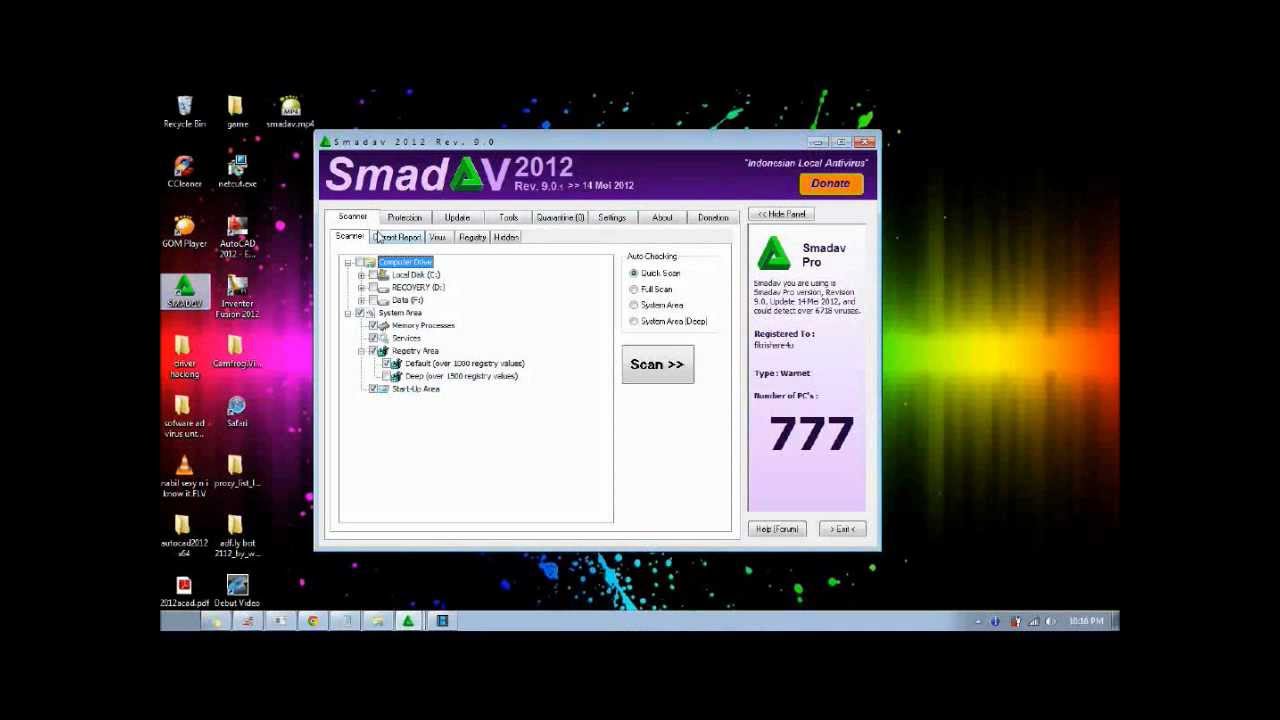The width and height of the screenshot is (1280, 720).
Task: Click the Smadav taskbar button
Action: pyautogui.click(x=408, y=621)
